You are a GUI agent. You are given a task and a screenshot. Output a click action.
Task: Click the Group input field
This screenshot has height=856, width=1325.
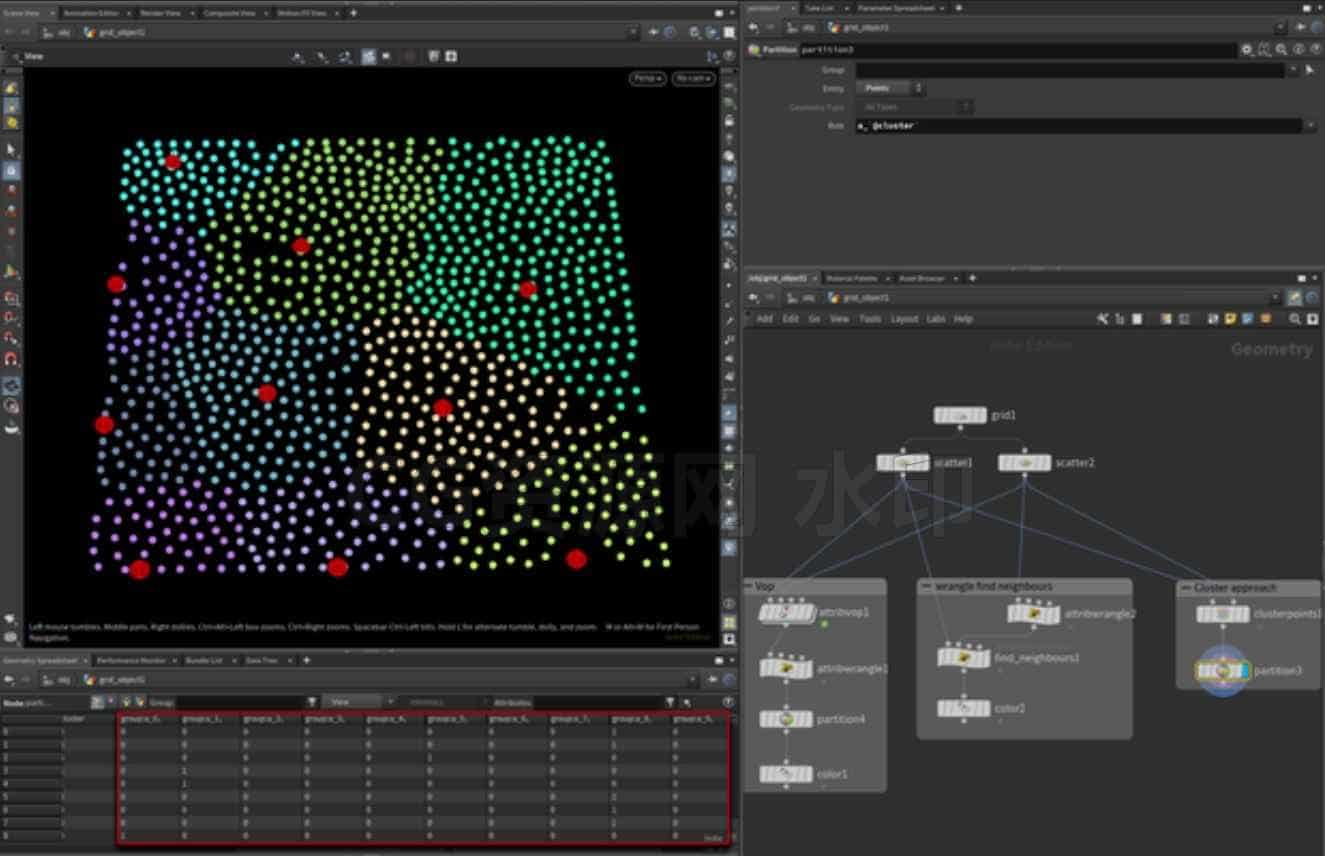click(x=1070, y=70)
